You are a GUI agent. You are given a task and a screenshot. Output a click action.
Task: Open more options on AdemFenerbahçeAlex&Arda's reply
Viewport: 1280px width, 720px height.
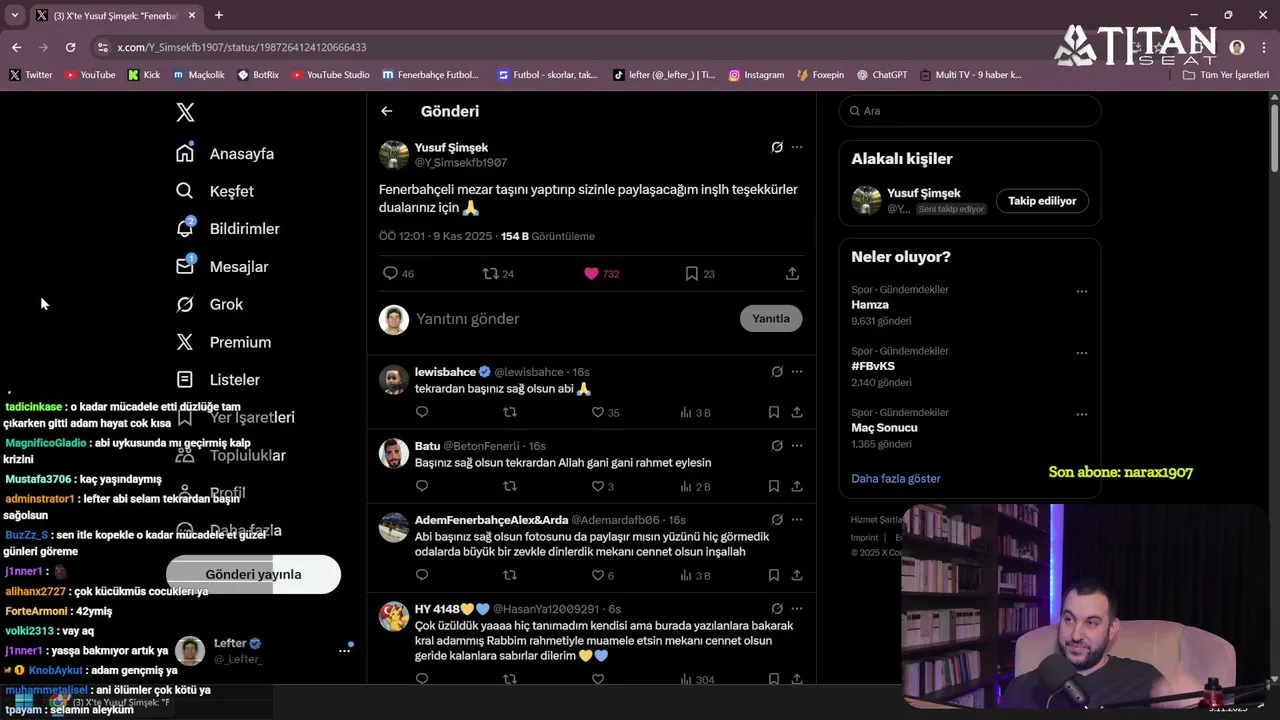pyautogui.click(x=797, y=520)
